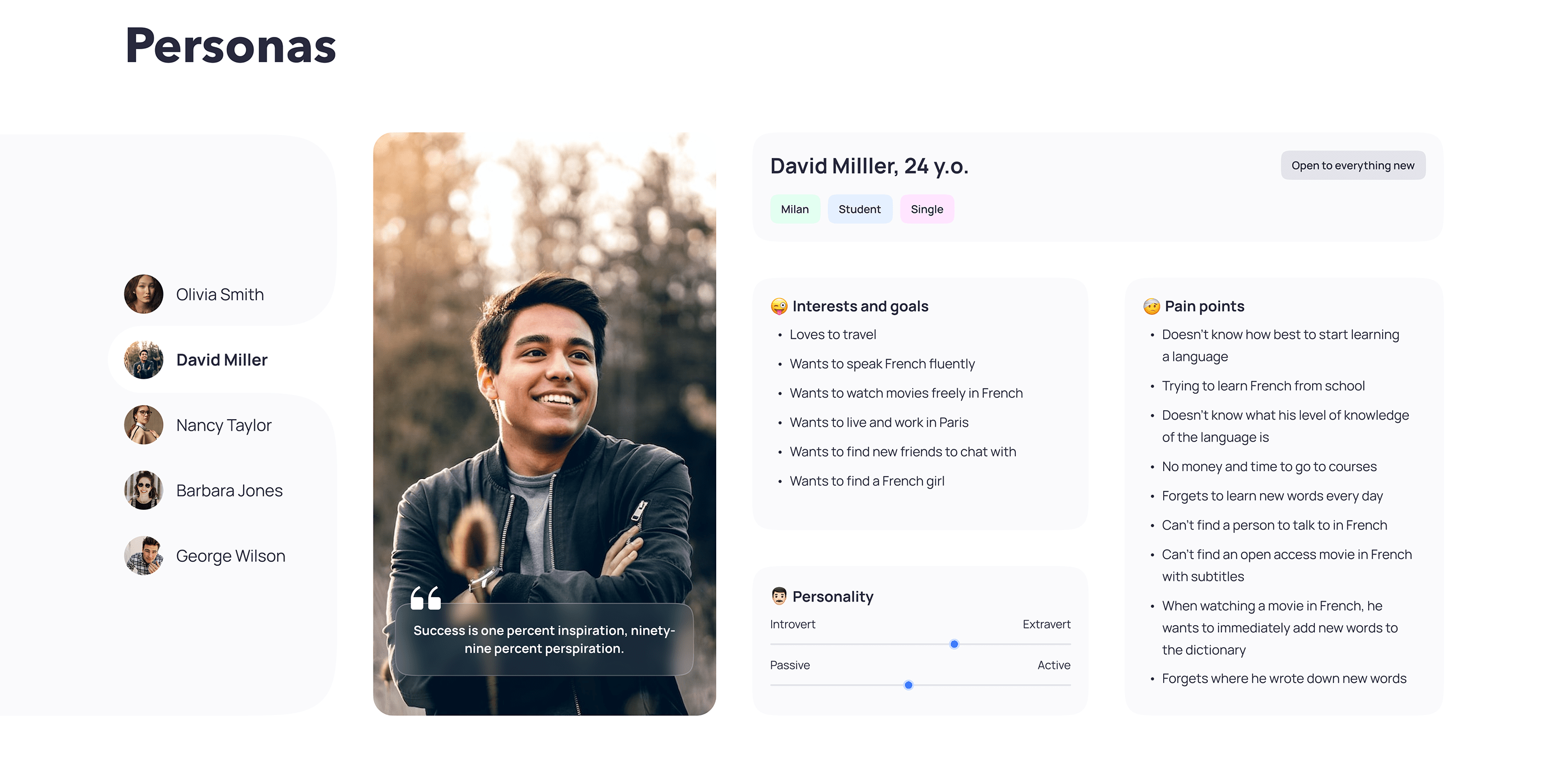Click the winking emoji beside Interests and goals
Screen dimensions: 1568x781
click(x=778, y=306)
